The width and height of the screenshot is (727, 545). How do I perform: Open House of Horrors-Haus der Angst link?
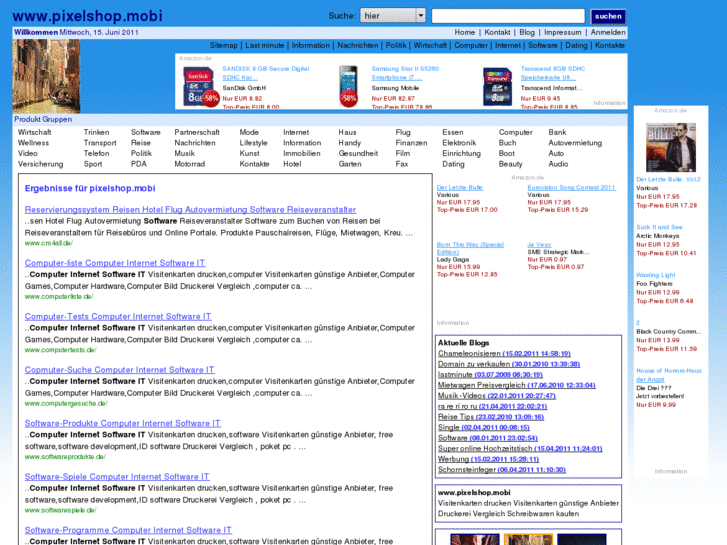[669, 375]
